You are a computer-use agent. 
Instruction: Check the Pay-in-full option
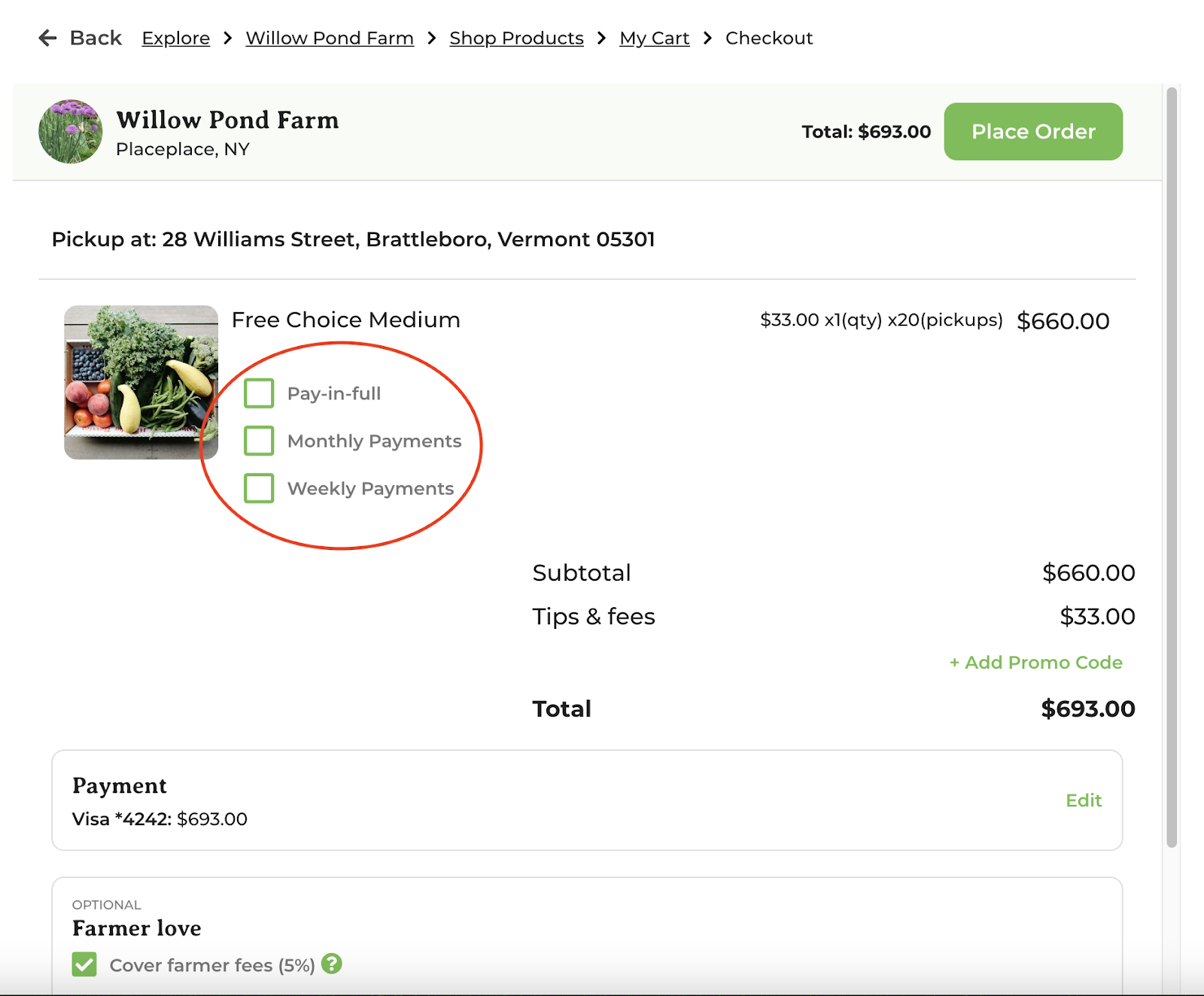coord(259,393)
